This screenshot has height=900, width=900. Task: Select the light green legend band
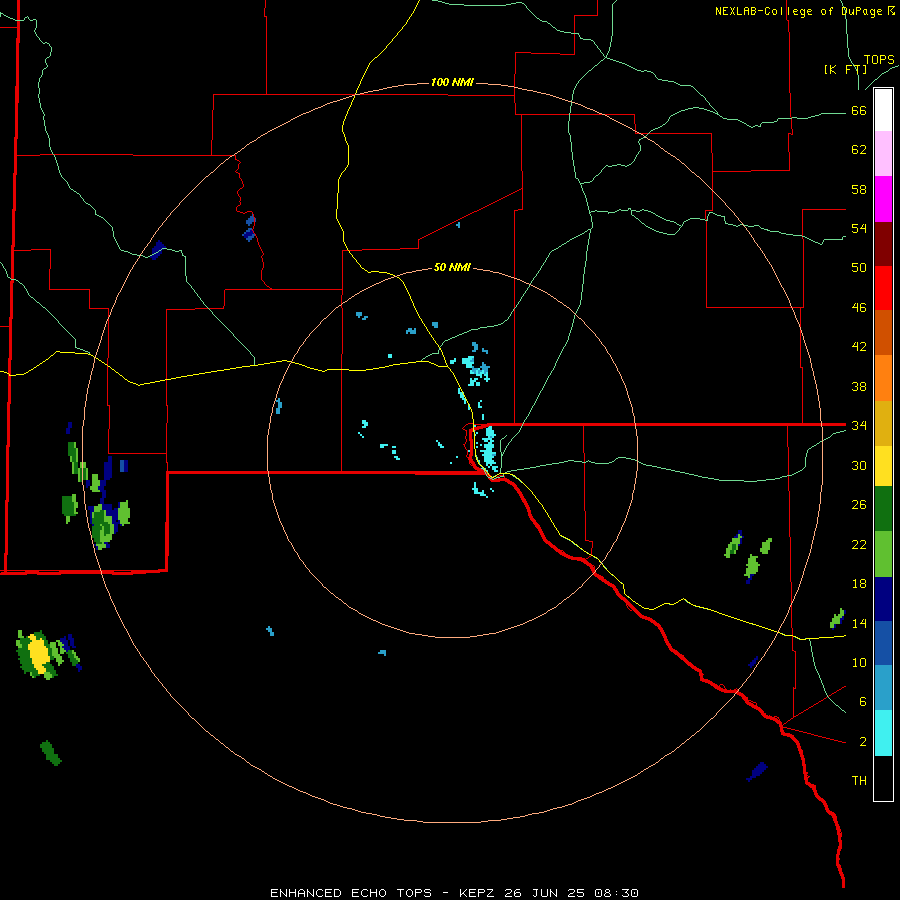point(883,554)
